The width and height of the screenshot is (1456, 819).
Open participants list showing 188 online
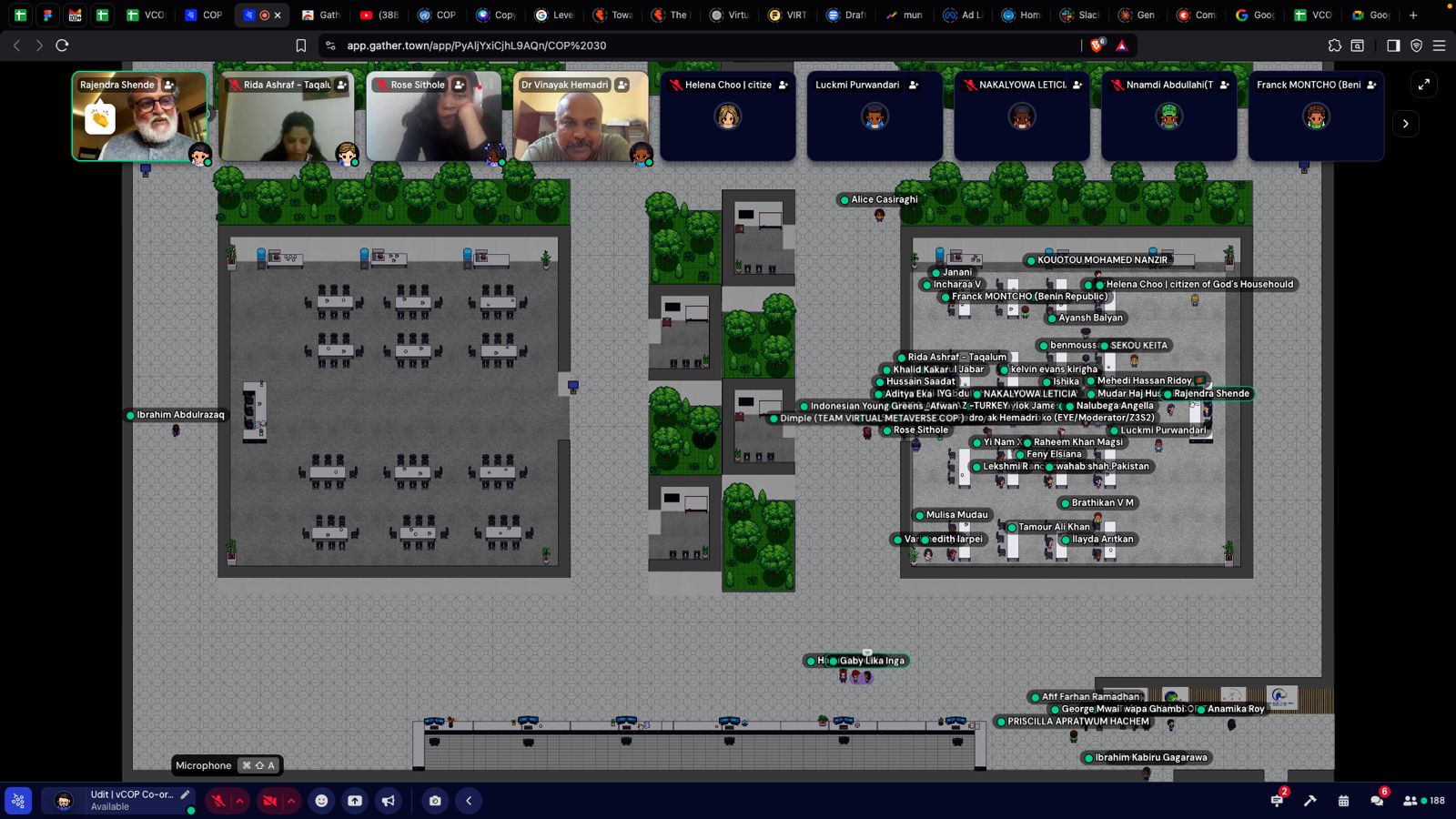pyautogui.click(x=1424, y=801)
